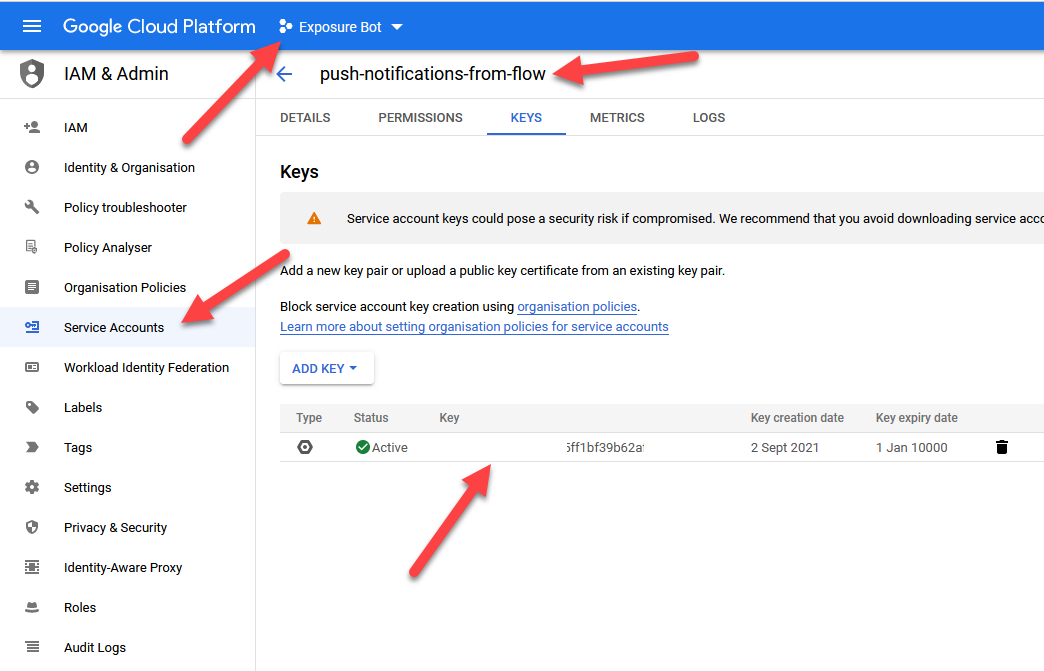
Task: Expand the ADD KEY dropdown
Action: coord(326,368)
